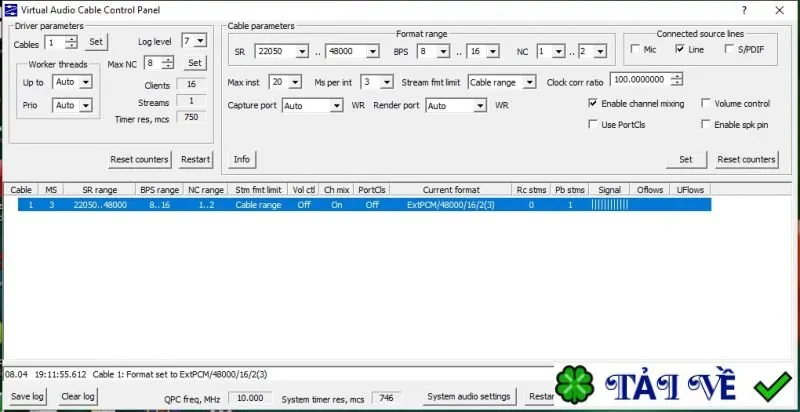The width and height of the screenshot is (800, 412).
Task: Click the 22050..48000 SR range cell
Action: (100, 205)
